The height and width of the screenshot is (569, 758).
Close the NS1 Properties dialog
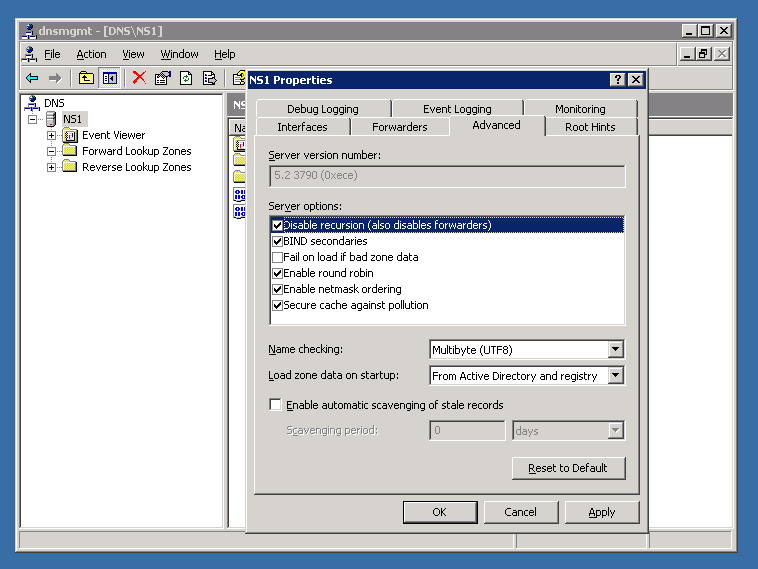[x=636, y=79]
